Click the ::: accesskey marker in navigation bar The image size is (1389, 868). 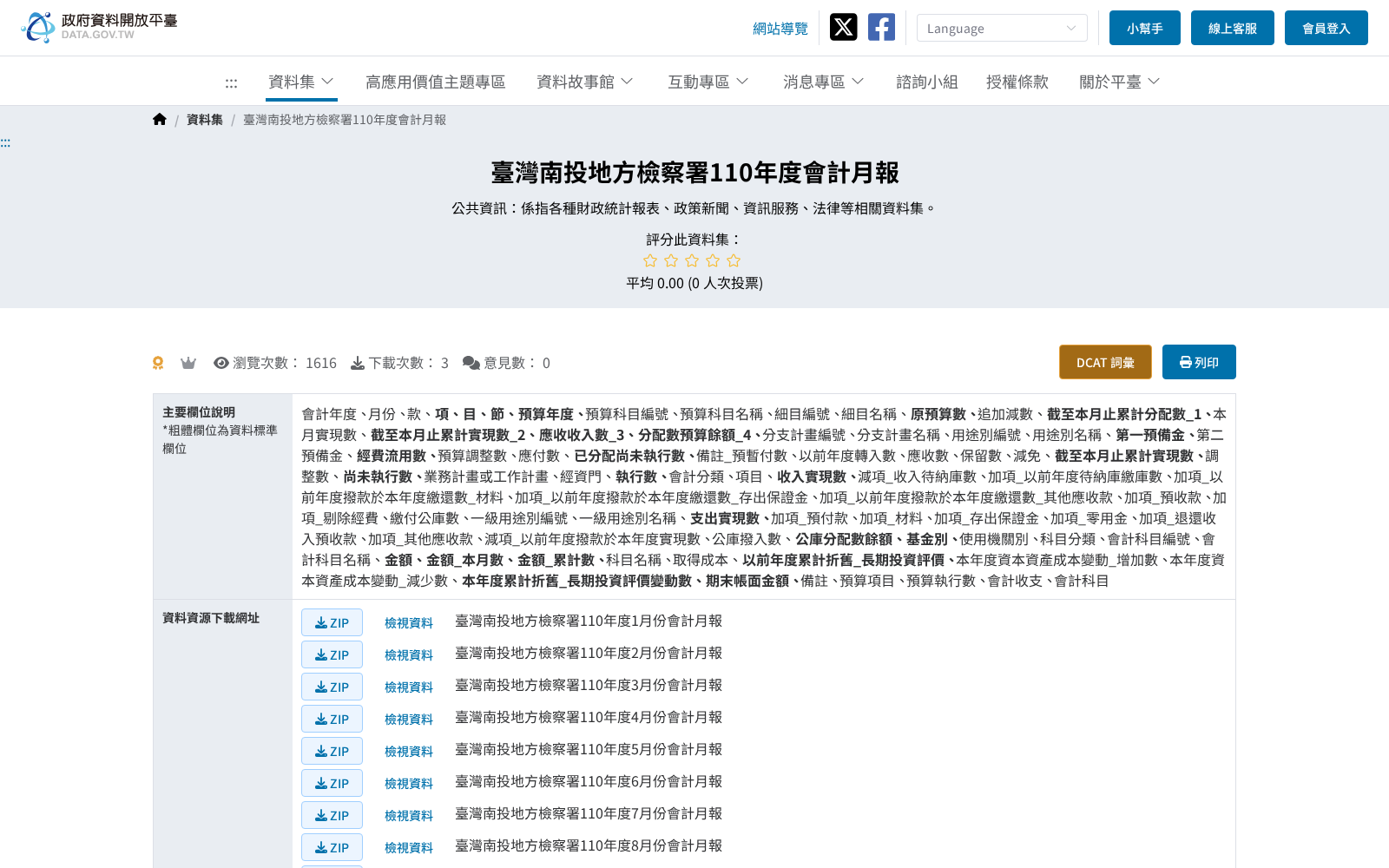coord(231,82)
